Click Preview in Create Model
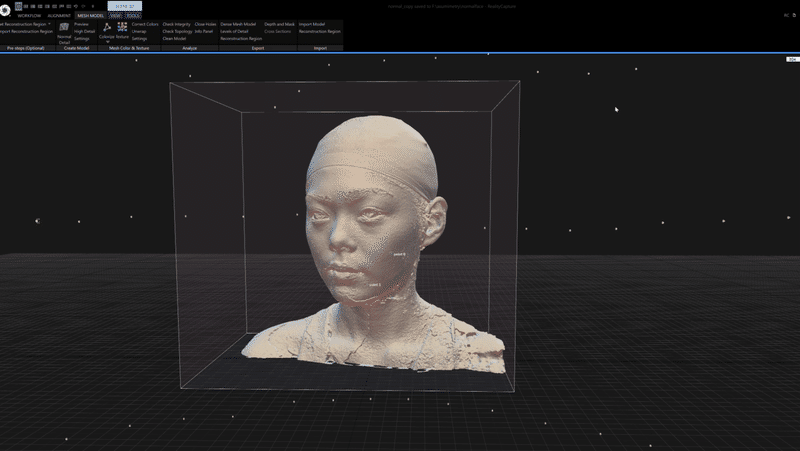The width and height of the screenshot is (800, 451). (81, 24)
